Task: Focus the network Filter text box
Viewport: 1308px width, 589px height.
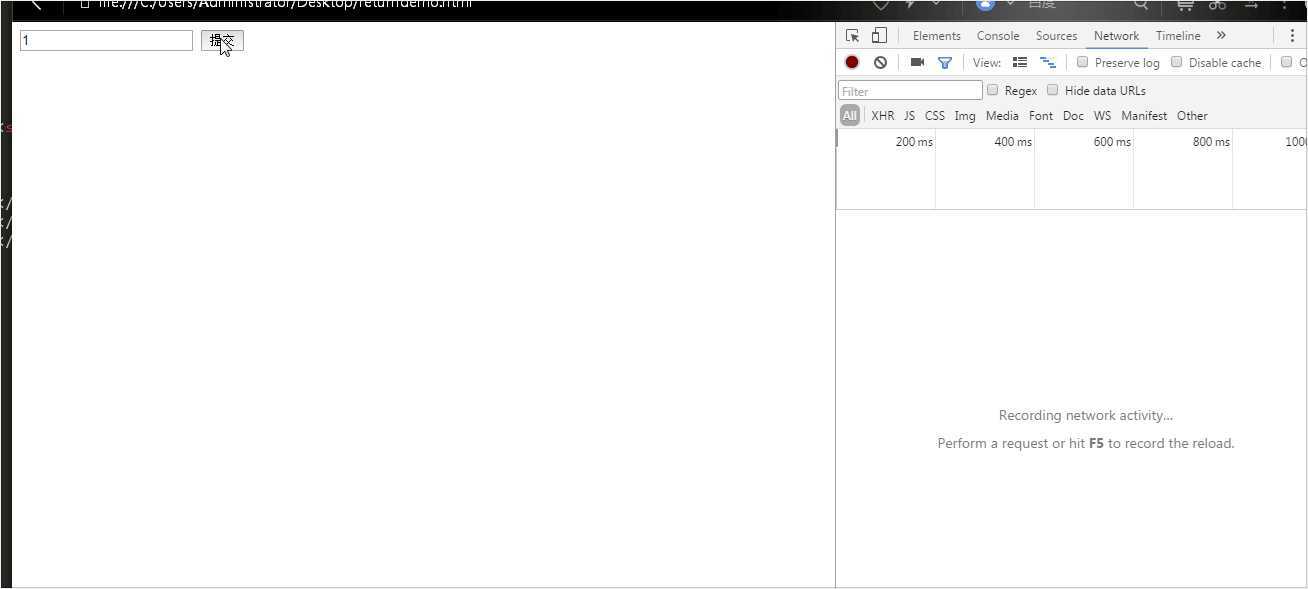Action: coord(910,90)
